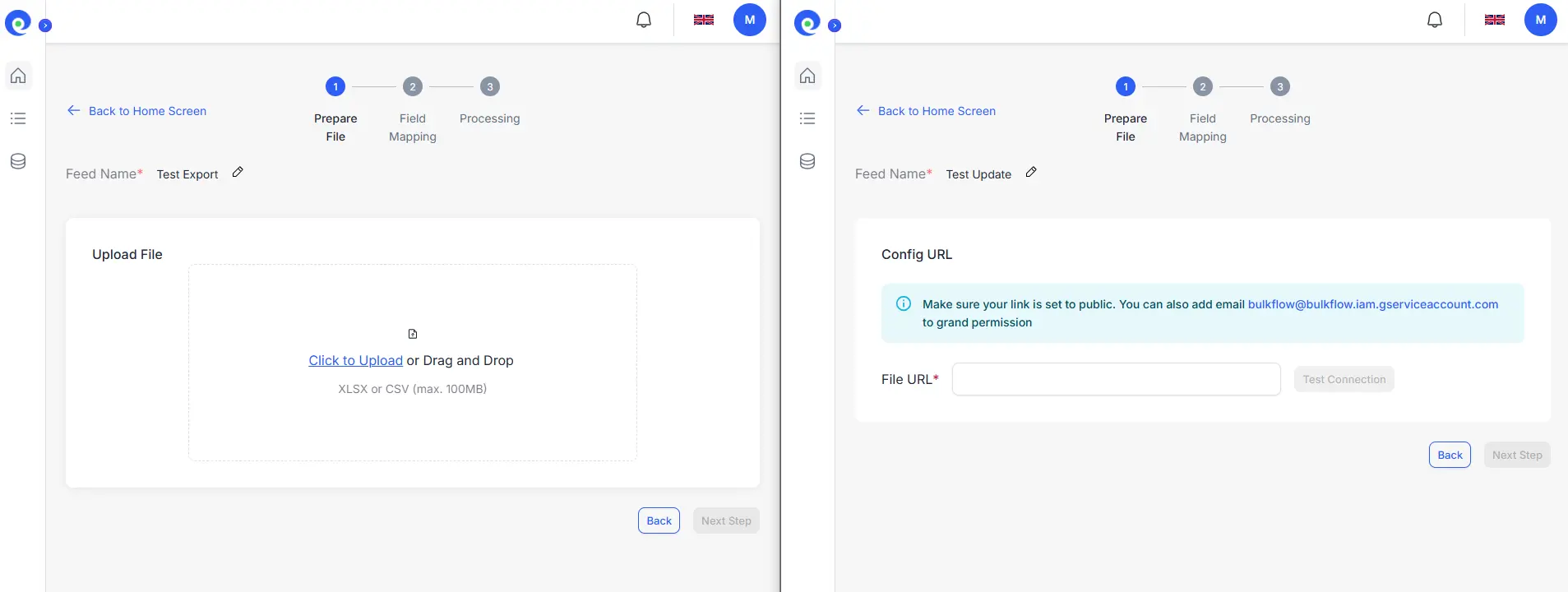Click the Test Update feed name text

[978, 174]
